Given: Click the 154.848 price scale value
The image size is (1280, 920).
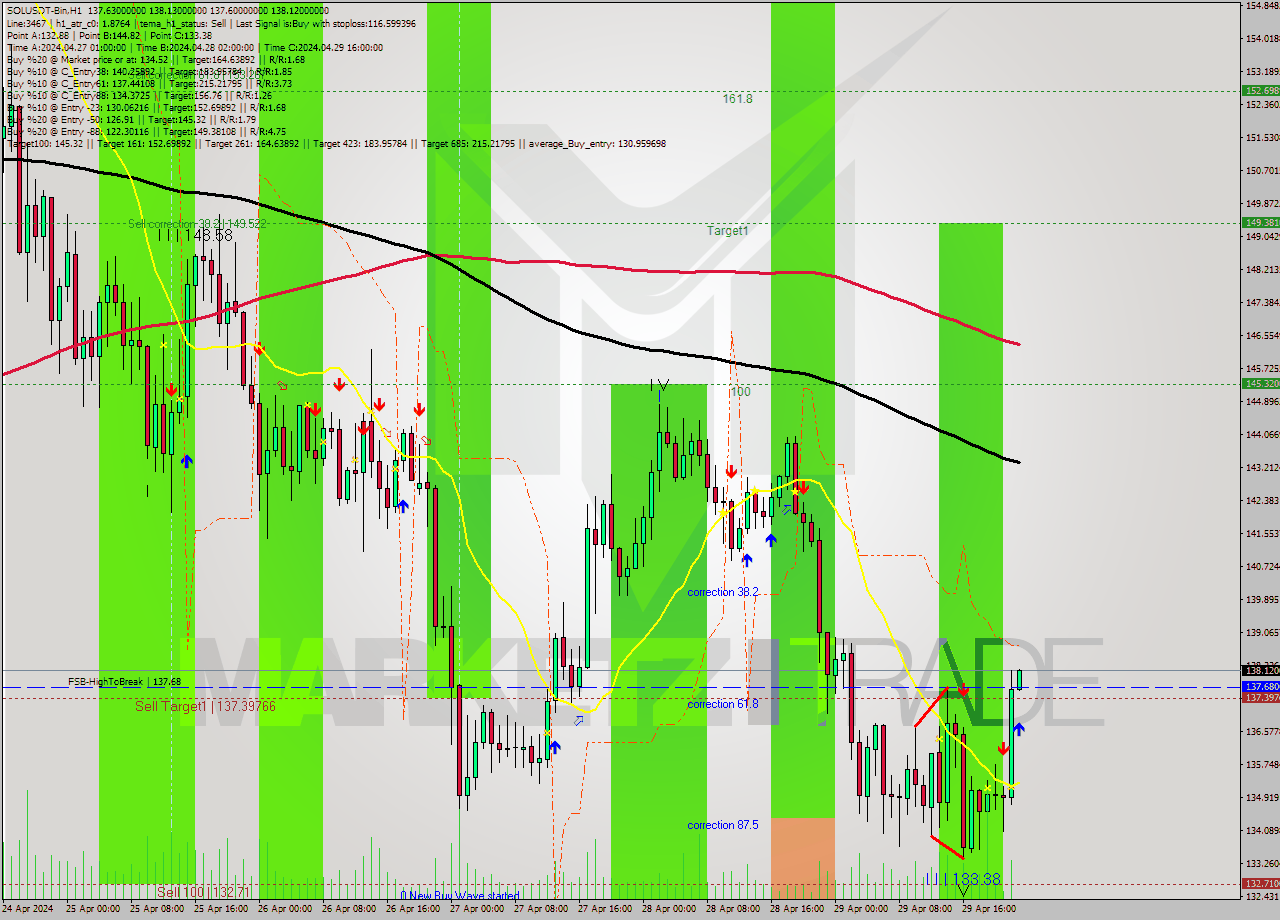Looking at the screenshot, I should pyautogui.click(x=1262, y=6).
